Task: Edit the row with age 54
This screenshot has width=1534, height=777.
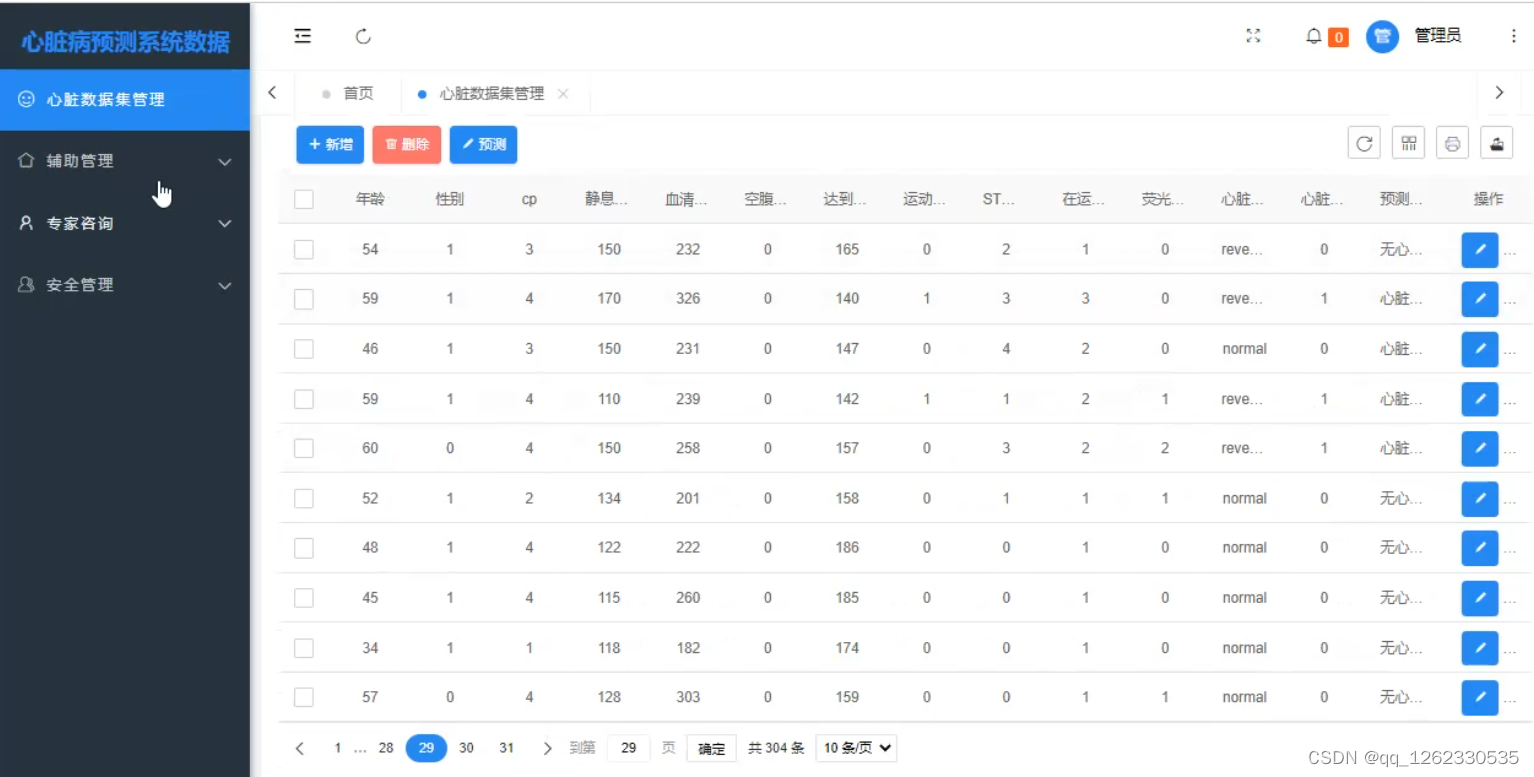Action: click(1480, 250)
